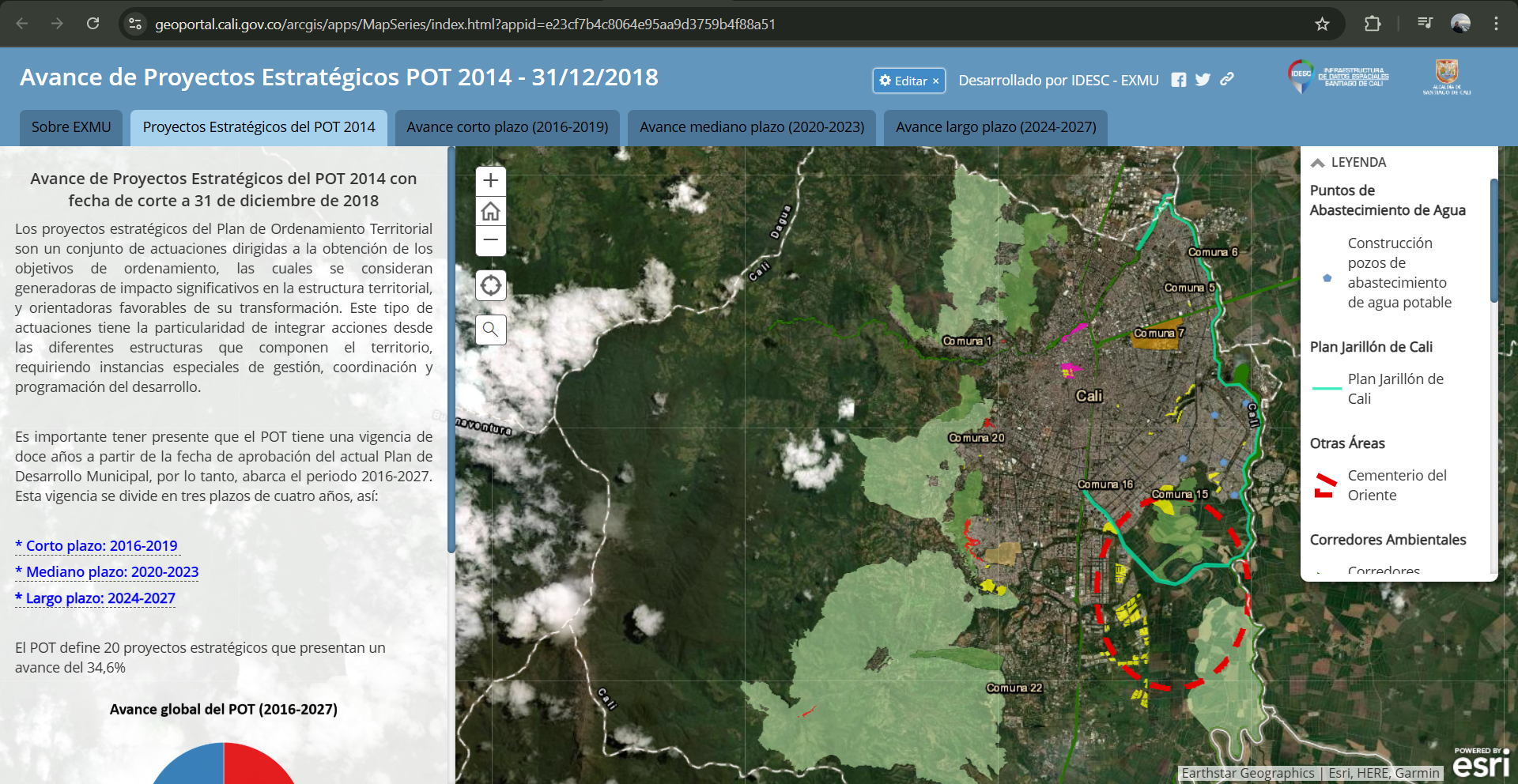The height and width of the screenshot is (784, 1518).
Task: Open the Avance corto plazo (2016-2019) tab
Action: pyautogui.click(x=507, y=127)
